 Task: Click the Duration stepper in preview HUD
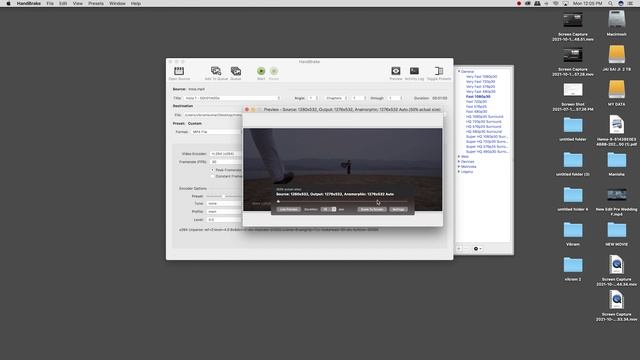point(334,209)
